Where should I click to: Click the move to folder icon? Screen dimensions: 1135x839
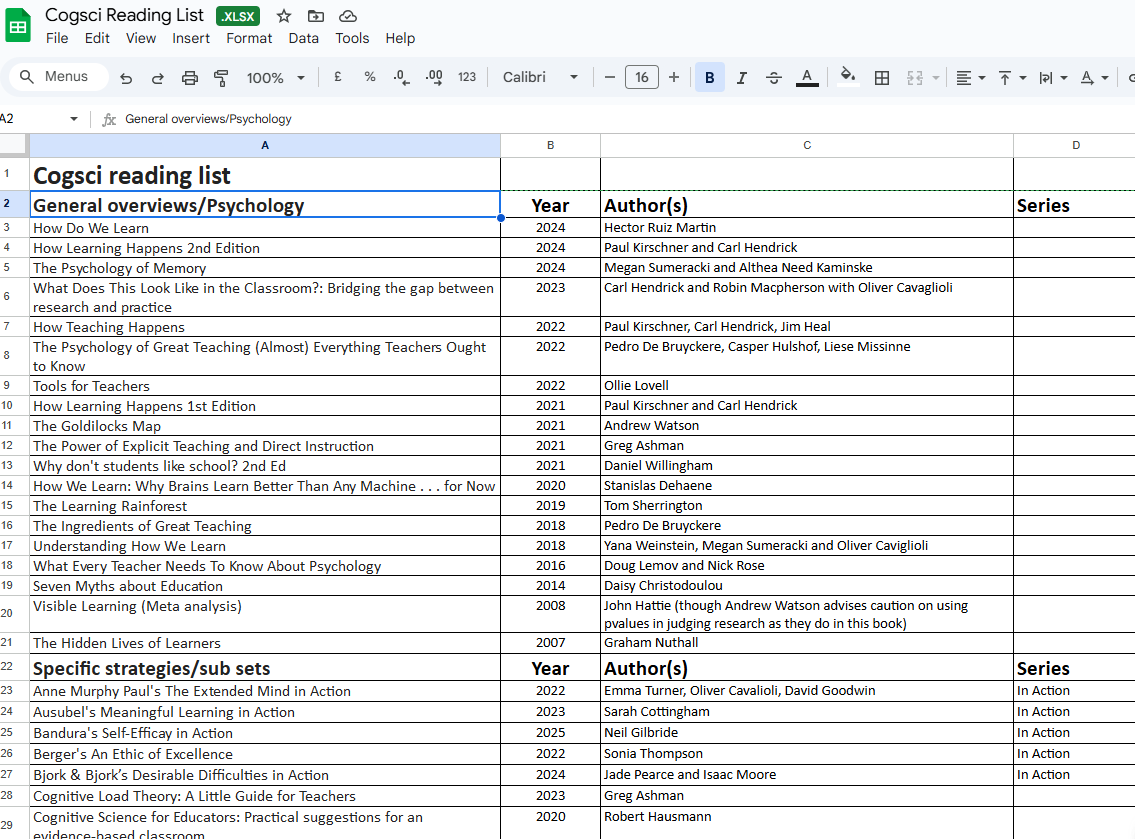[x=316, y=16]
